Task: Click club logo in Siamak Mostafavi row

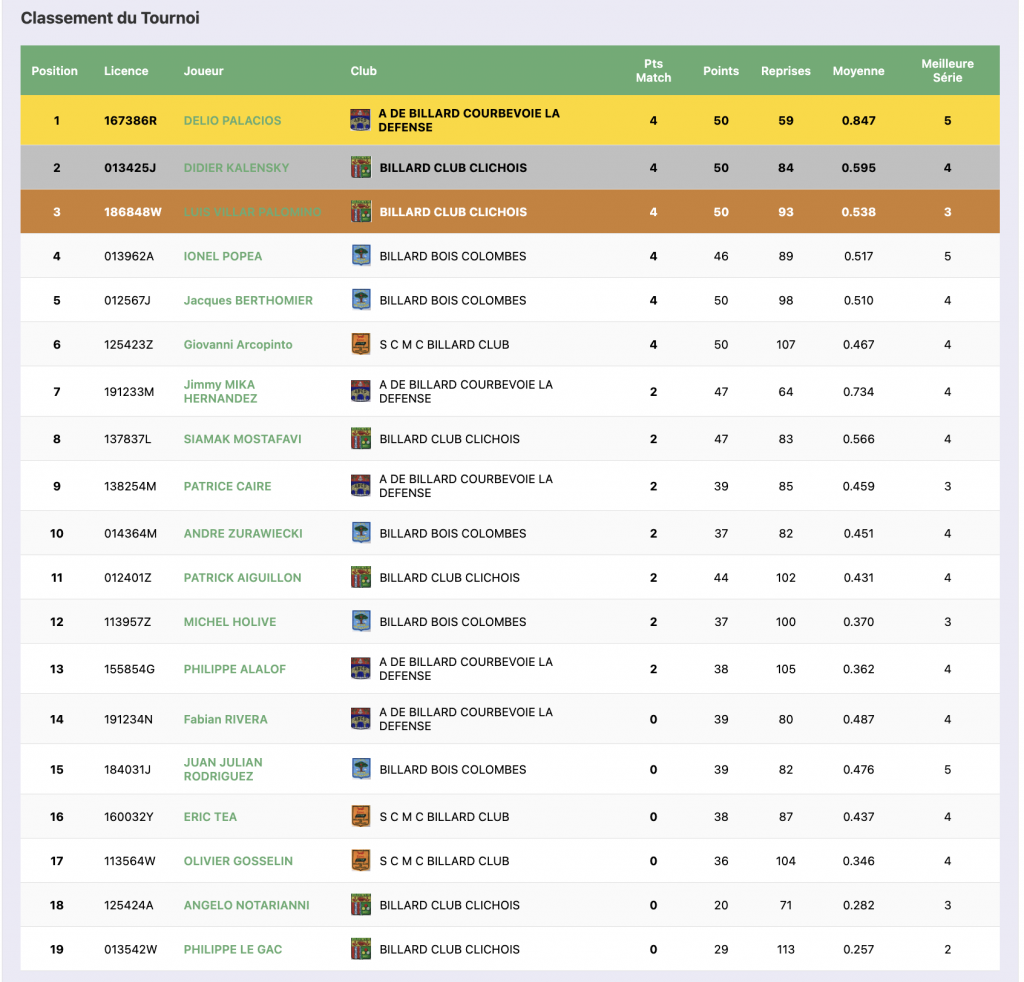Action: tap(361, 439)
